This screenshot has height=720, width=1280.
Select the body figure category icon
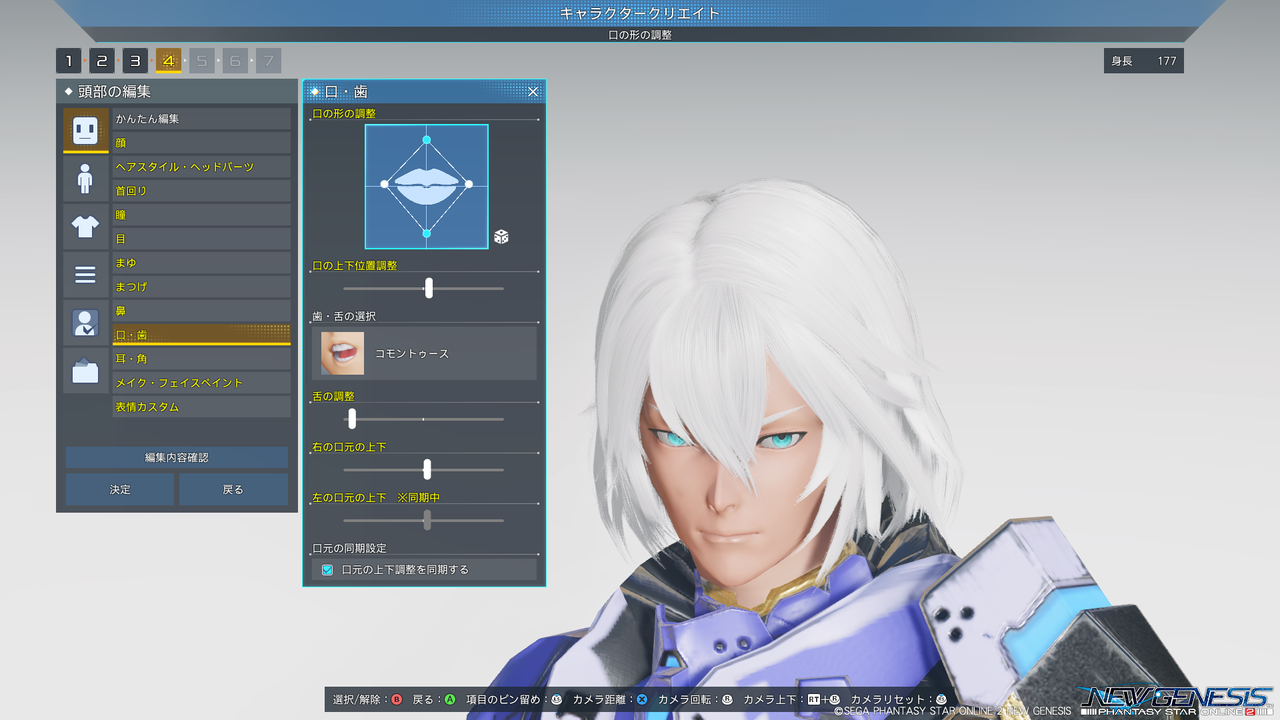(86, 179)
